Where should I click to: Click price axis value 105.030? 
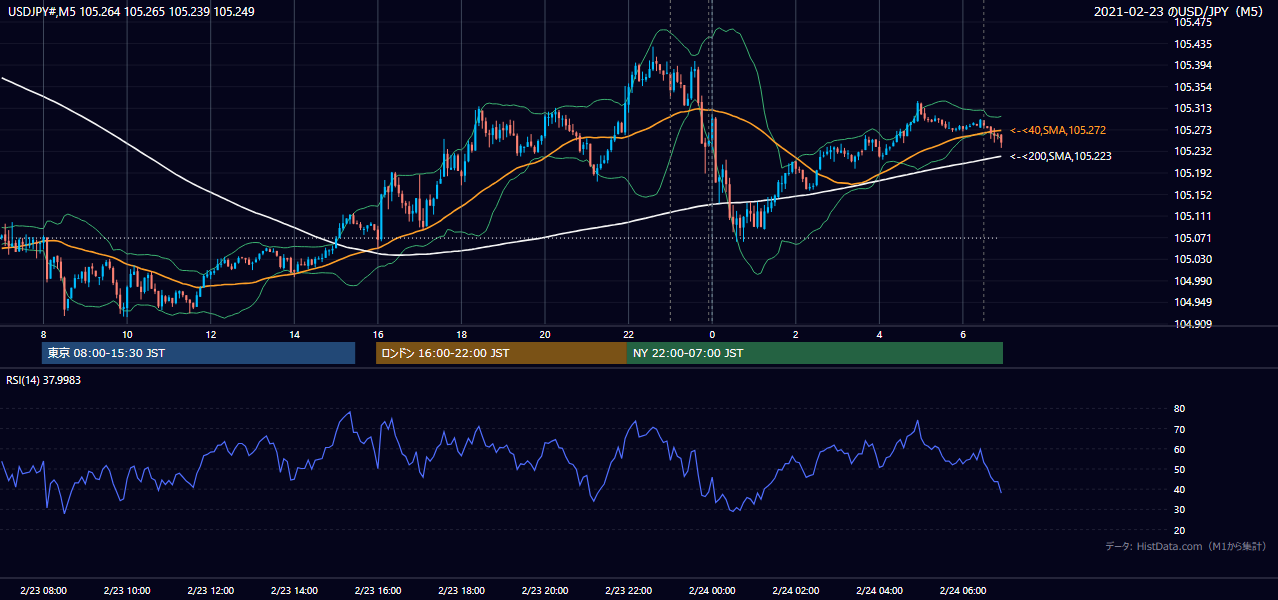coord(1193,259)
